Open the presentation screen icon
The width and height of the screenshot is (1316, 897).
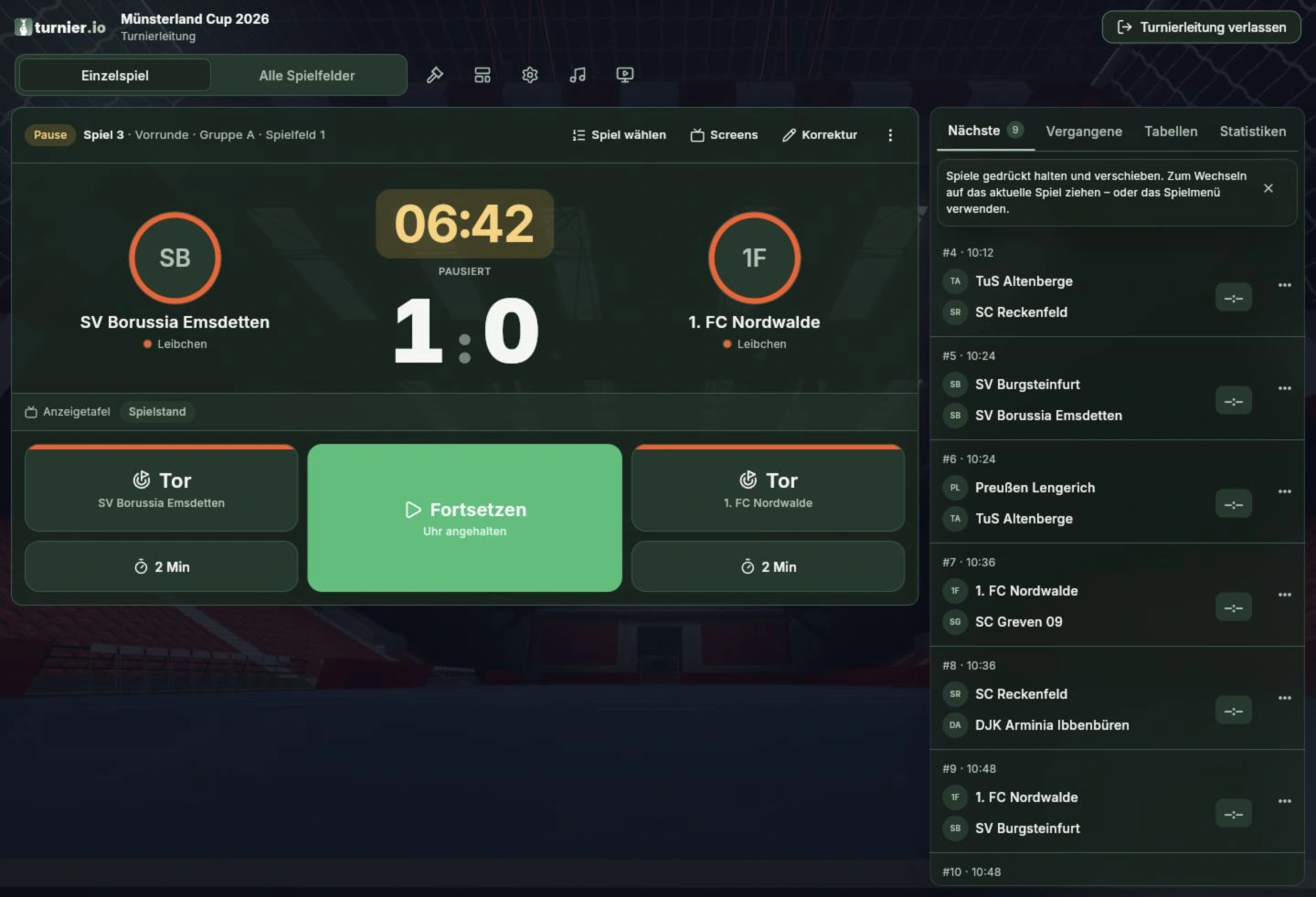pos(625,75)
